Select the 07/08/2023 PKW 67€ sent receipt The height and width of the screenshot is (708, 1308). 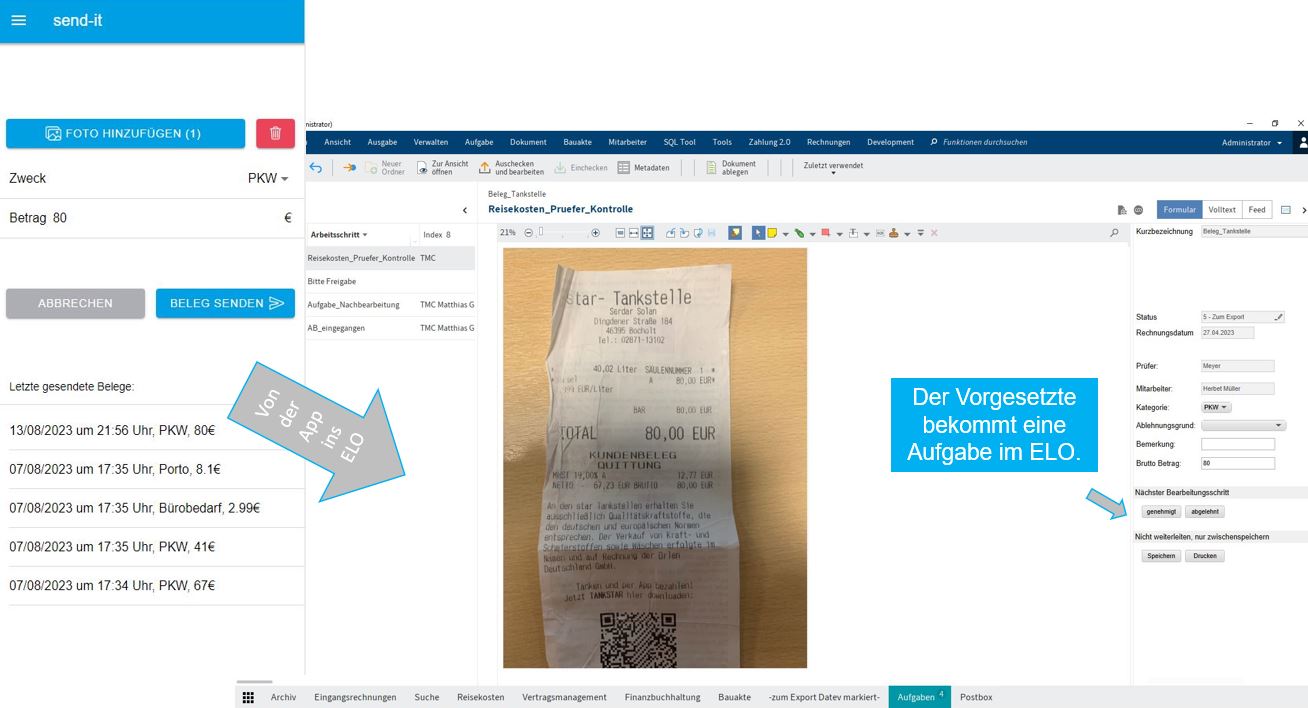coord(152,586)
